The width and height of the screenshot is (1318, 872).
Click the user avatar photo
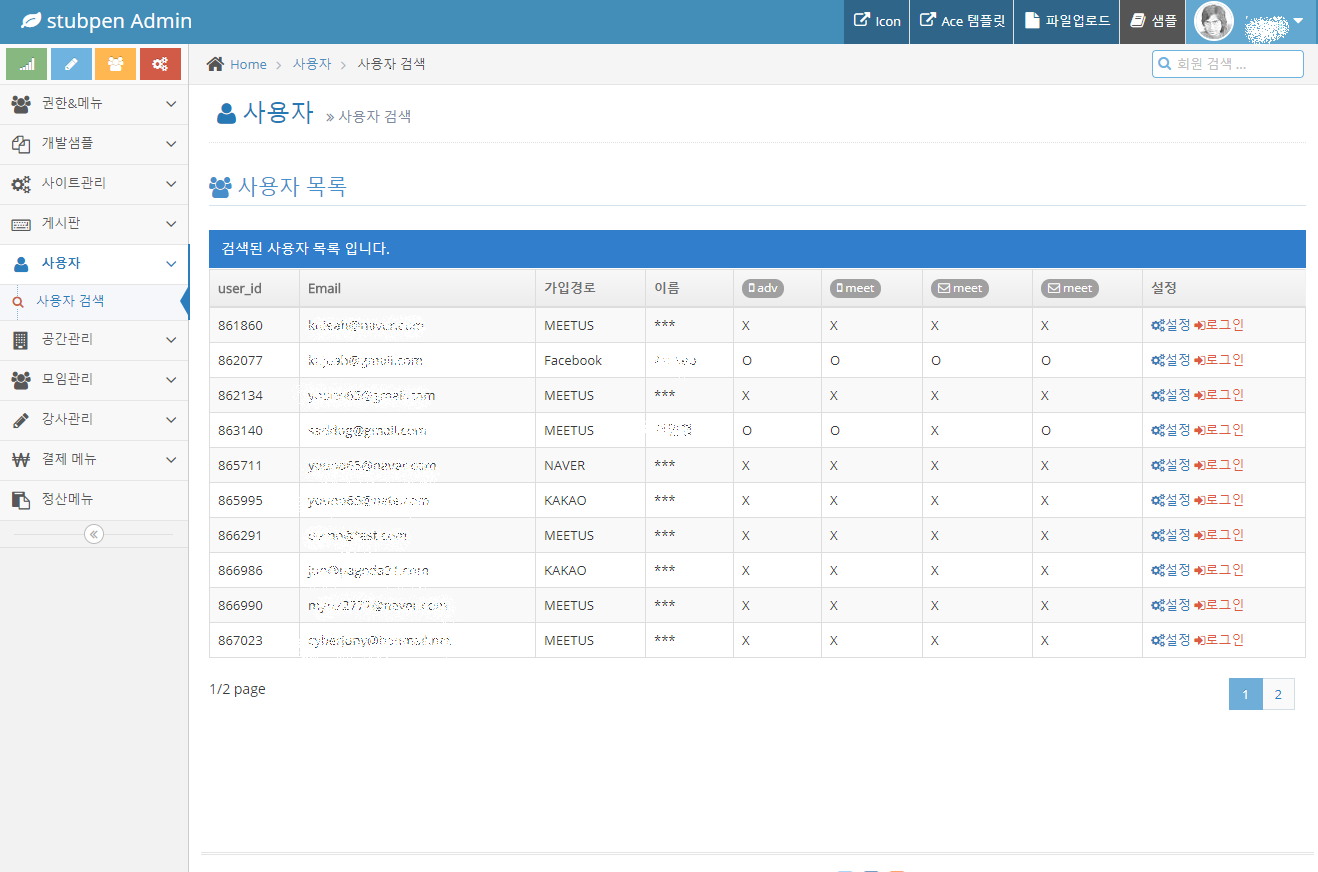[x=1214, y=21]
